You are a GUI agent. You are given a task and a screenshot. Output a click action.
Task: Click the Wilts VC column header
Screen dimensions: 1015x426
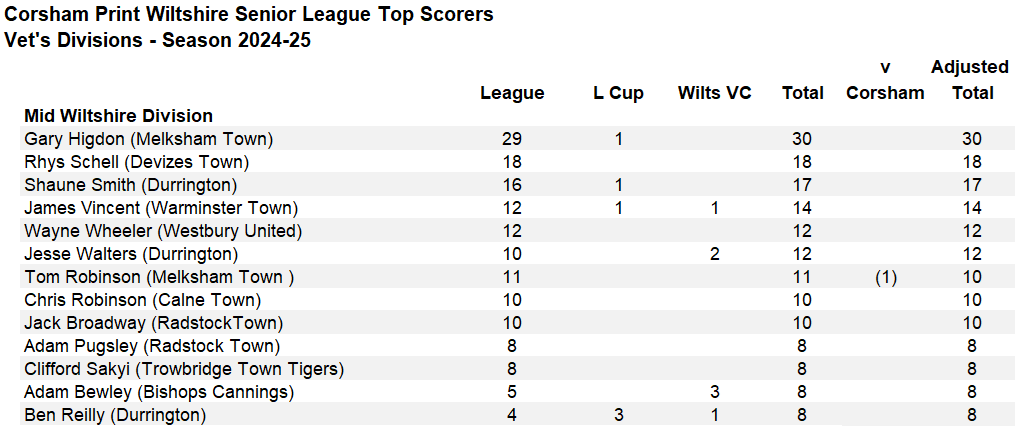pos(714,93)
